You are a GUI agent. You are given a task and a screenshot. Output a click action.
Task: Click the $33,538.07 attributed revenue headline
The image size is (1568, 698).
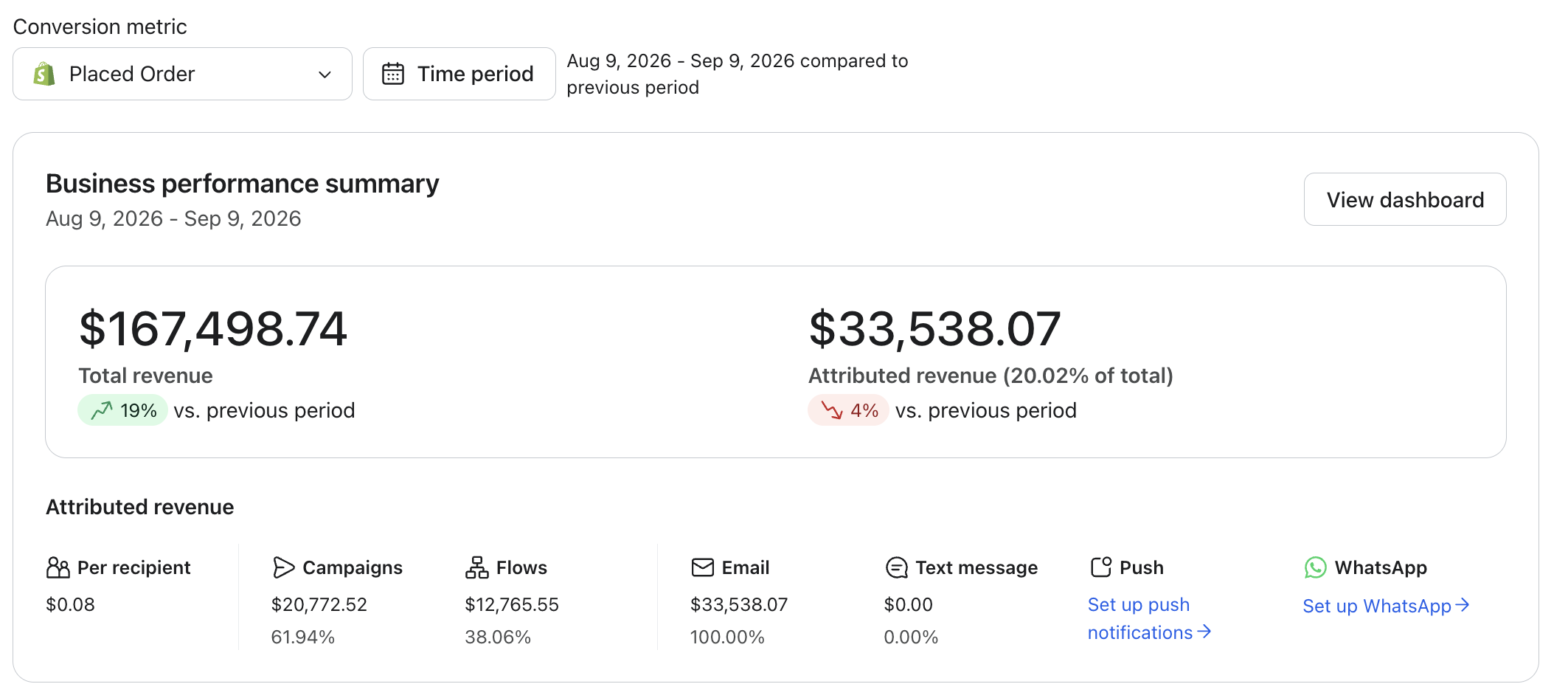pos(934,329)
